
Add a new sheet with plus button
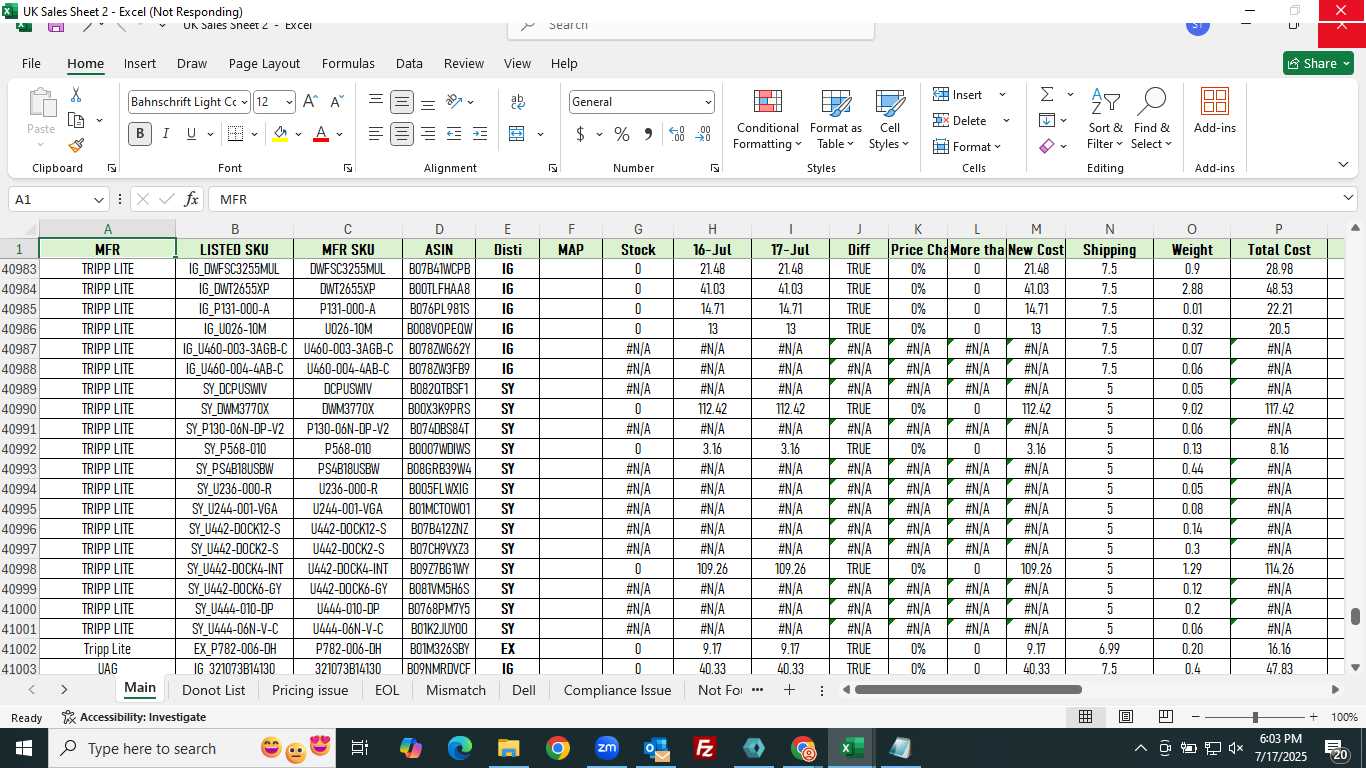click(x=789, y=690)
